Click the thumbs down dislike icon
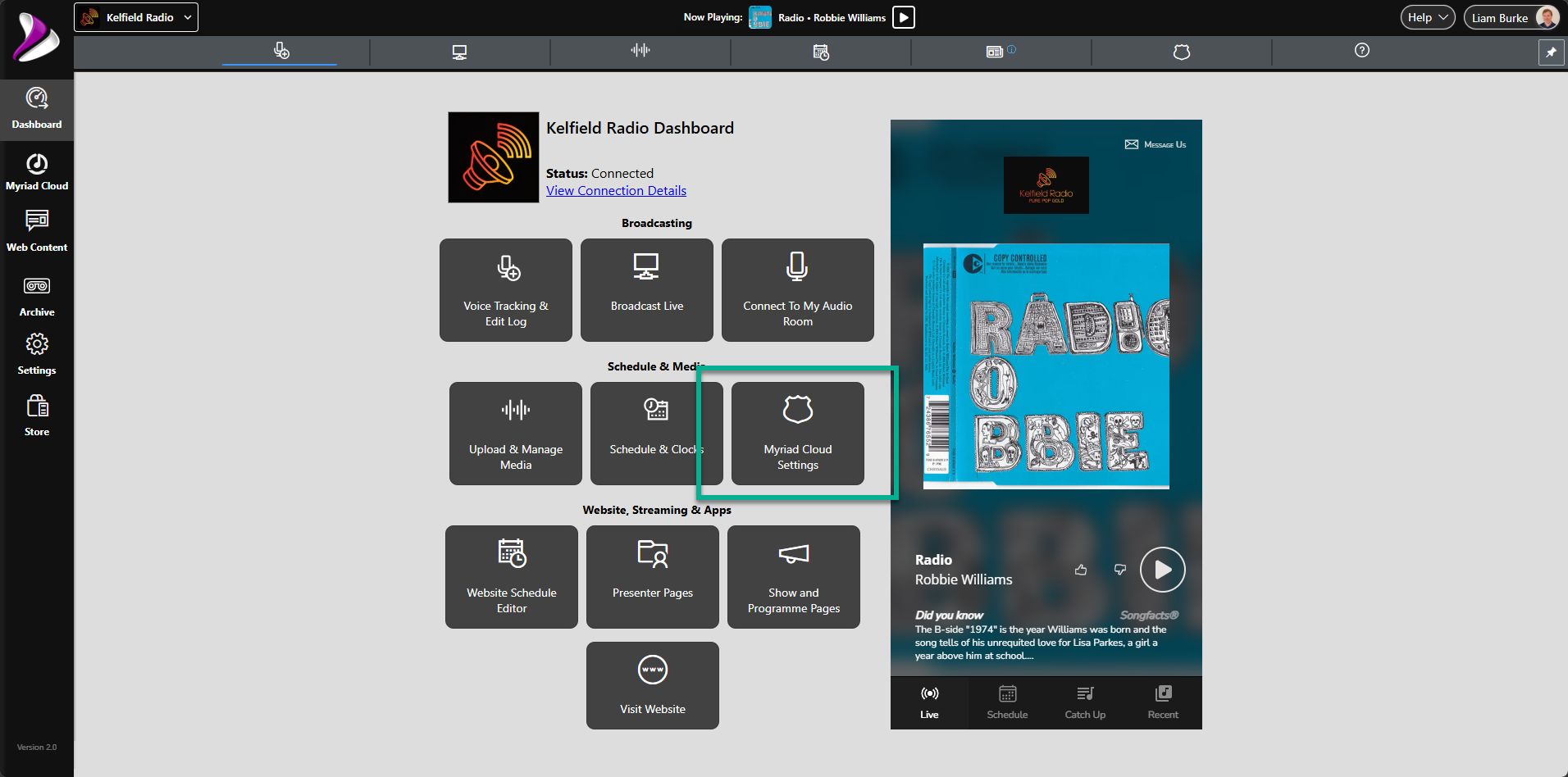Viewport: 1568px width, 777px height. click(x=1120, y=570)
